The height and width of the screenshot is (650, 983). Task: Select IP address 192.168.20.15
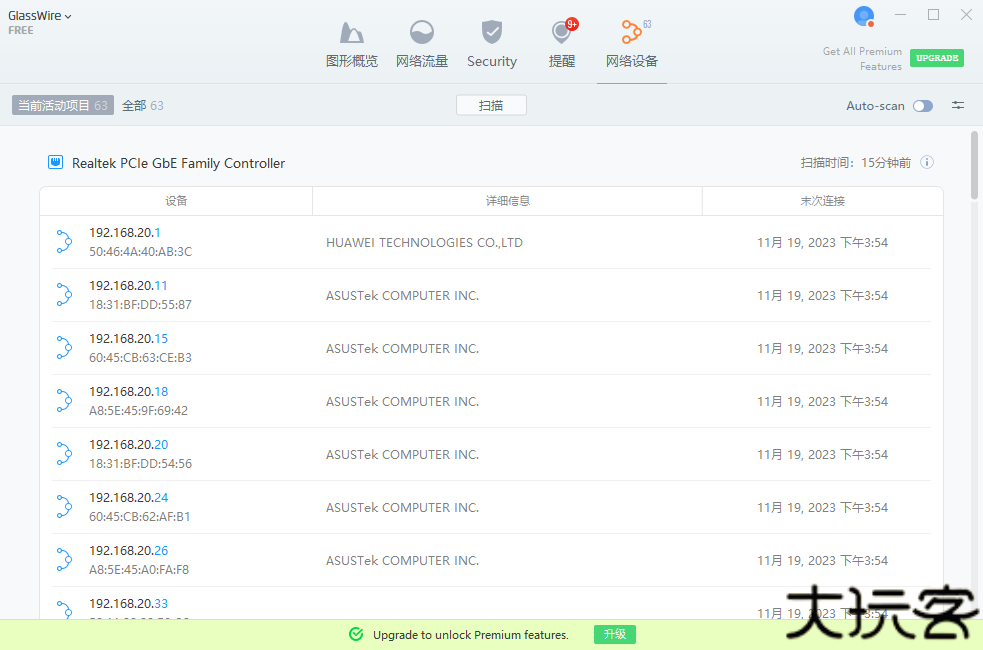pyautogui.click(x=129, y=338)
